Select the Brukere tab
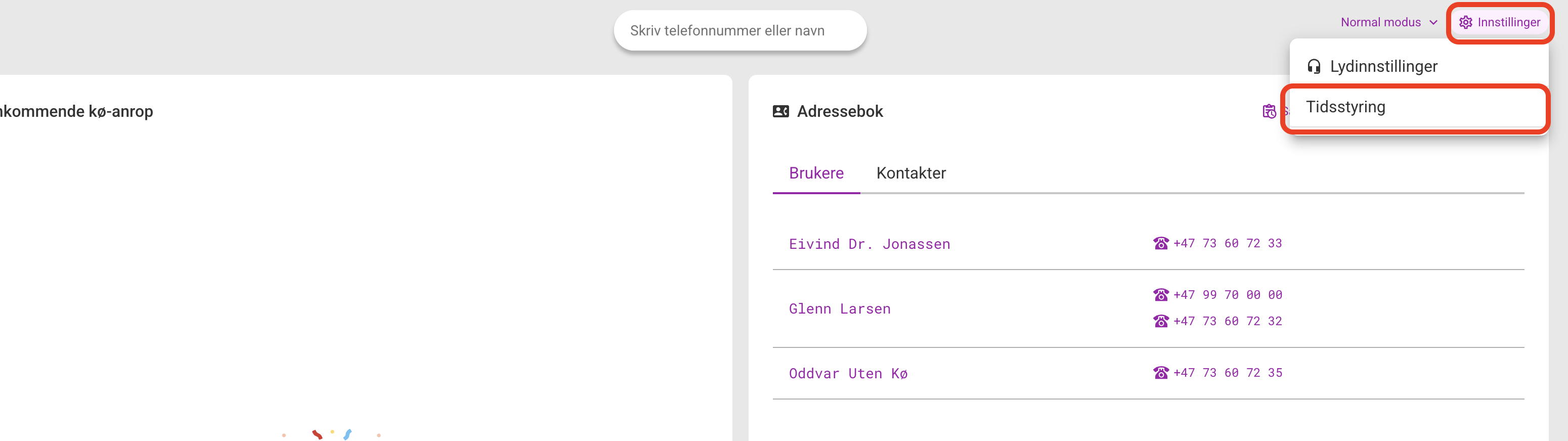 [x=816, y=173]
